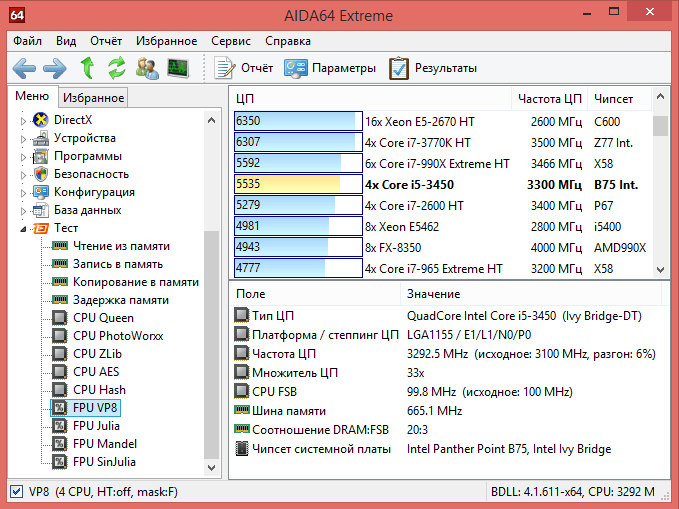Collapse the Тест tree node
The height and width of the screenshot is (509, 679).
[23, 229]
